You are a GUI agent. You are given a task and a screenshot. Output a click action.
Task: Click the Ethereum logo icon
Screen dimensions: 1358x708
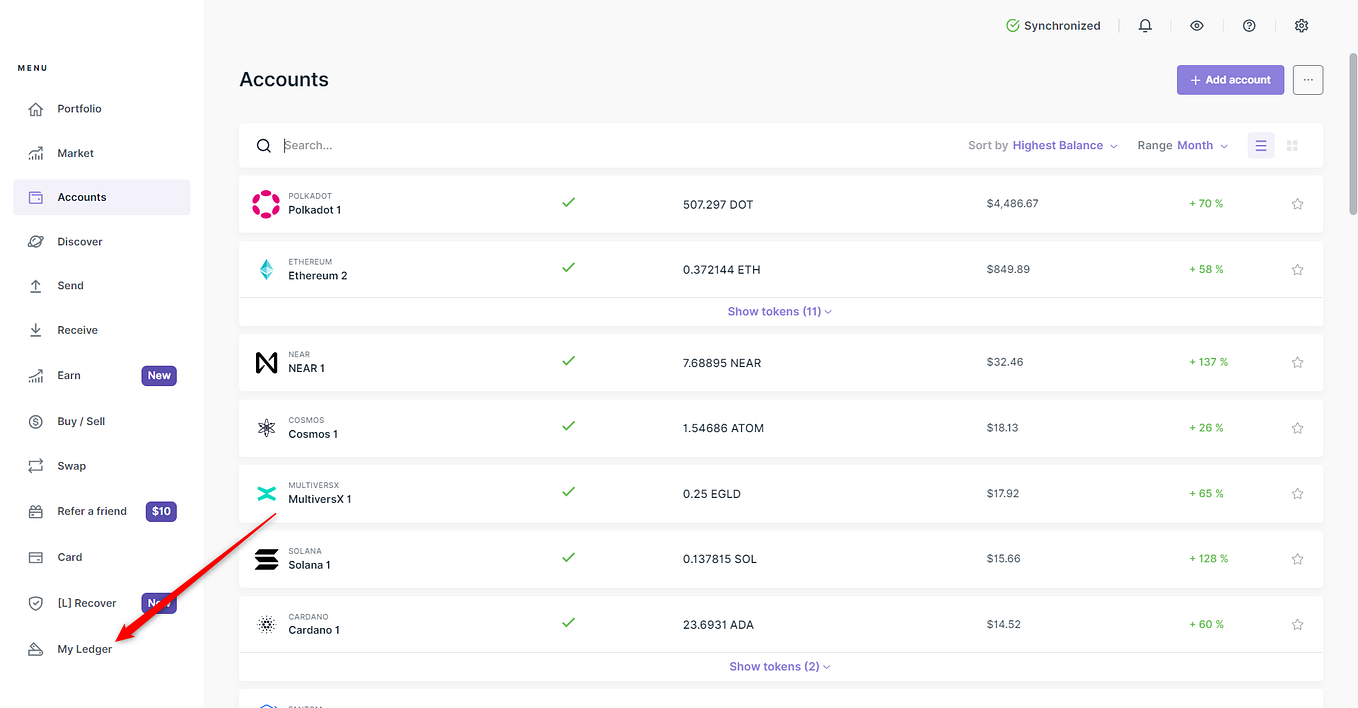pos(266,270)
